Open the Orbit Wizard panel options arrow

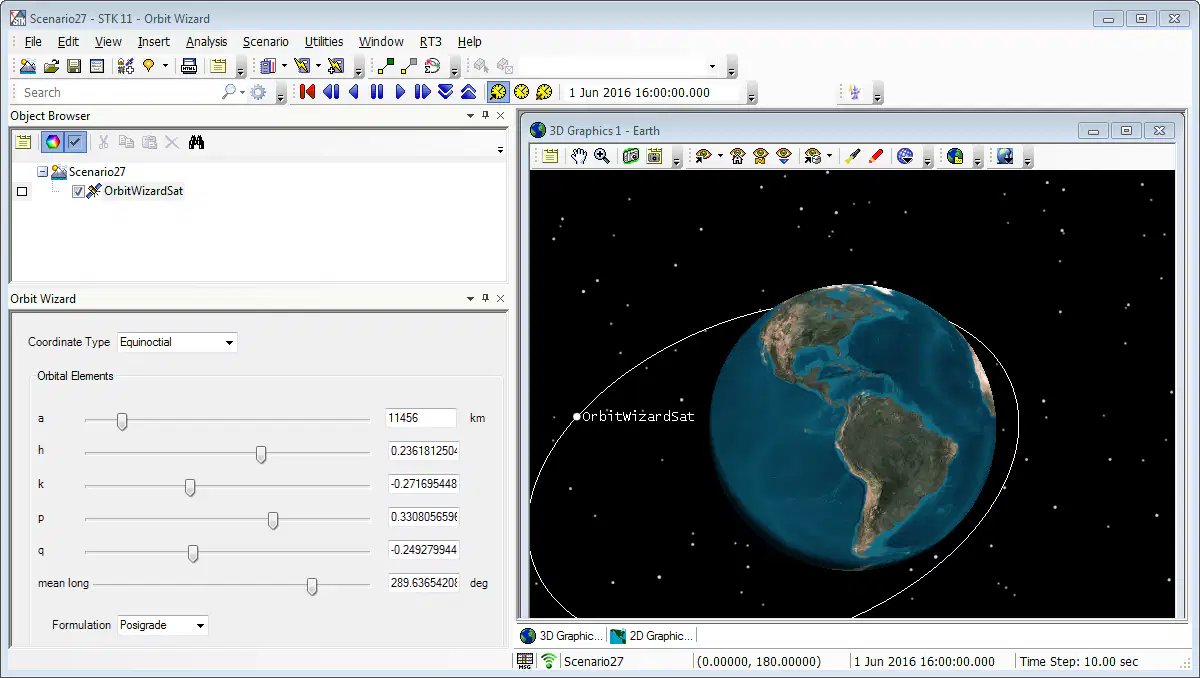[471, 299]
